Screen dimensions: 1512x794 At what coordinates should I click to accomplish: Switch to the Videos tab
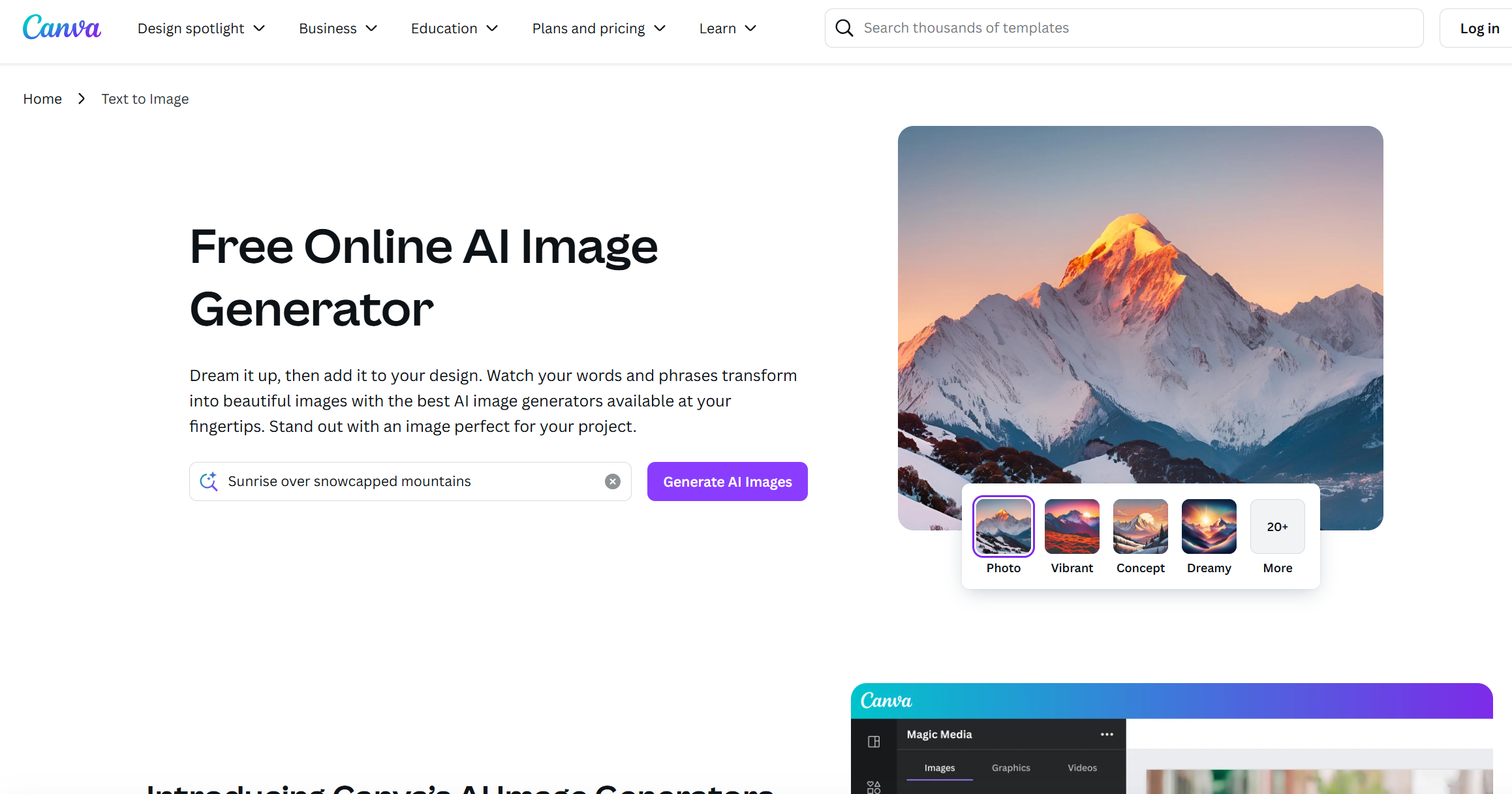1082,768
